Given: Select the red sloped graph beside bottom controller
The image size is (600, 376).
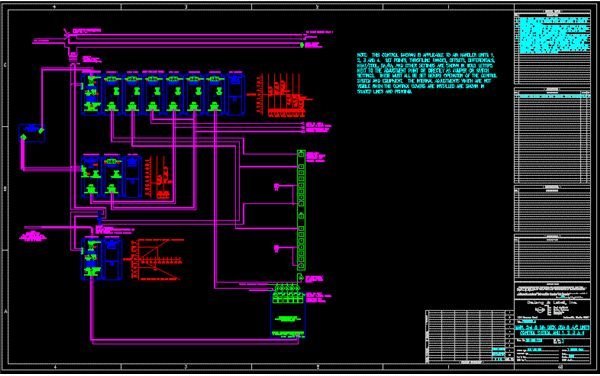Looking at the screenshot, I should point(156,260).
